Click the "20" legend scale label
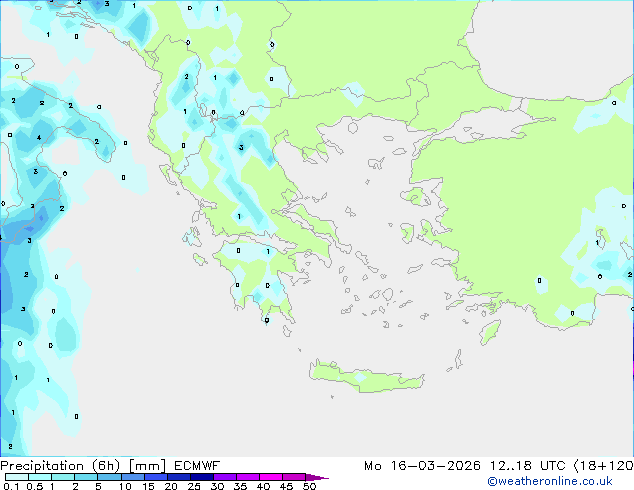This screenshot has height=490, width=634. [x=171, y=486]
